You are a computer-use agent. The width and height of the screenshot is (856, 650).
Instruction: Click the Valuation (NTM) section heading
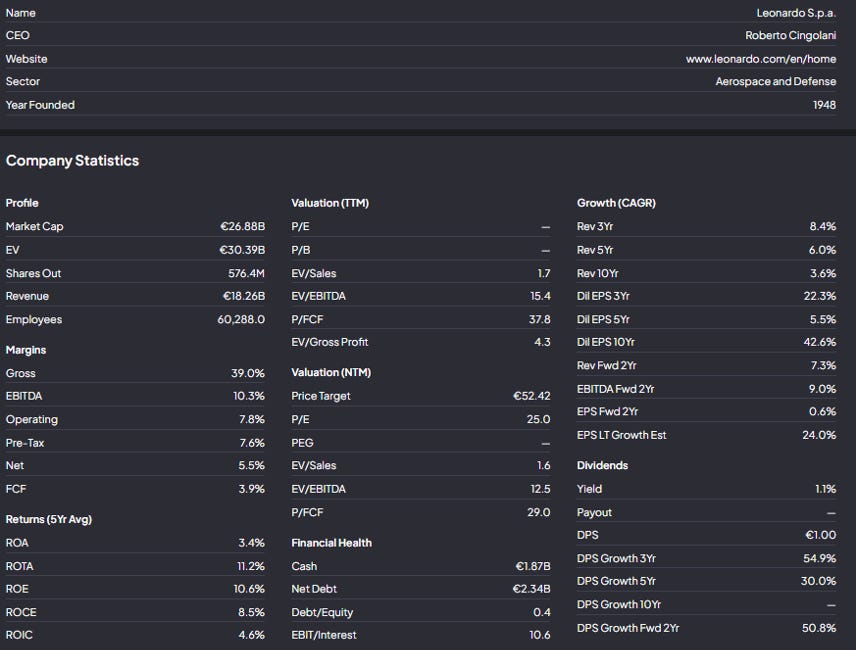click(x=331, y=373)
